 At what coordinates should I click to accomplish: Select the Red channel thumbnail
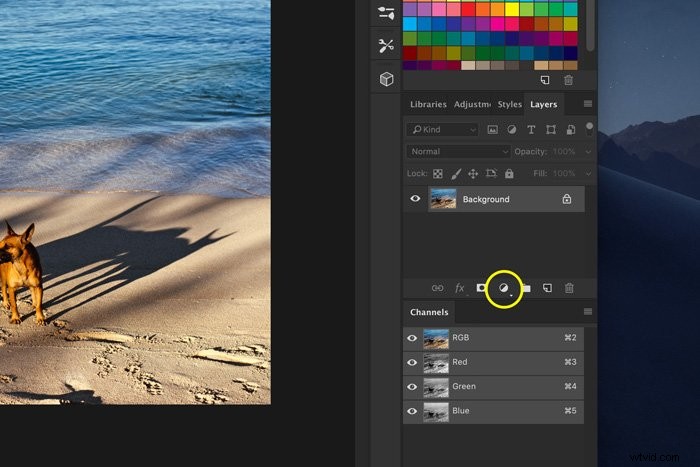pos(436,363)
